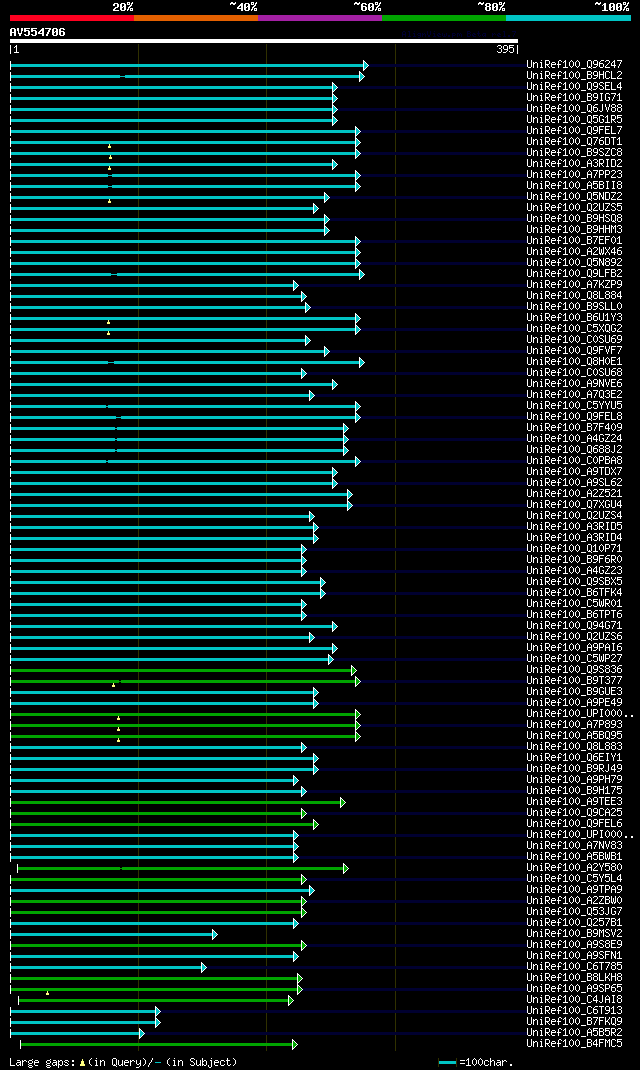Click the white query sequence bar

[x=264, y=41]
